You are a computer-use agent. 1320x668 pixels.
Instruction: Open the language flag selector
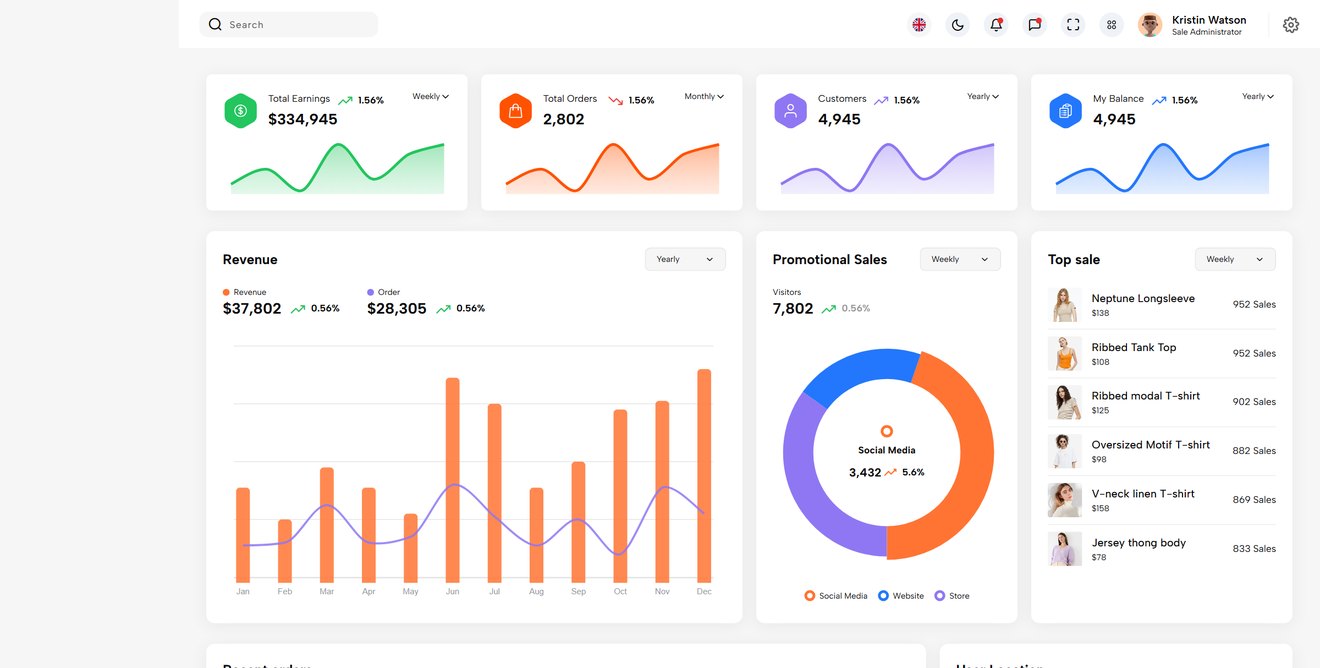click(x=919, y=25)
